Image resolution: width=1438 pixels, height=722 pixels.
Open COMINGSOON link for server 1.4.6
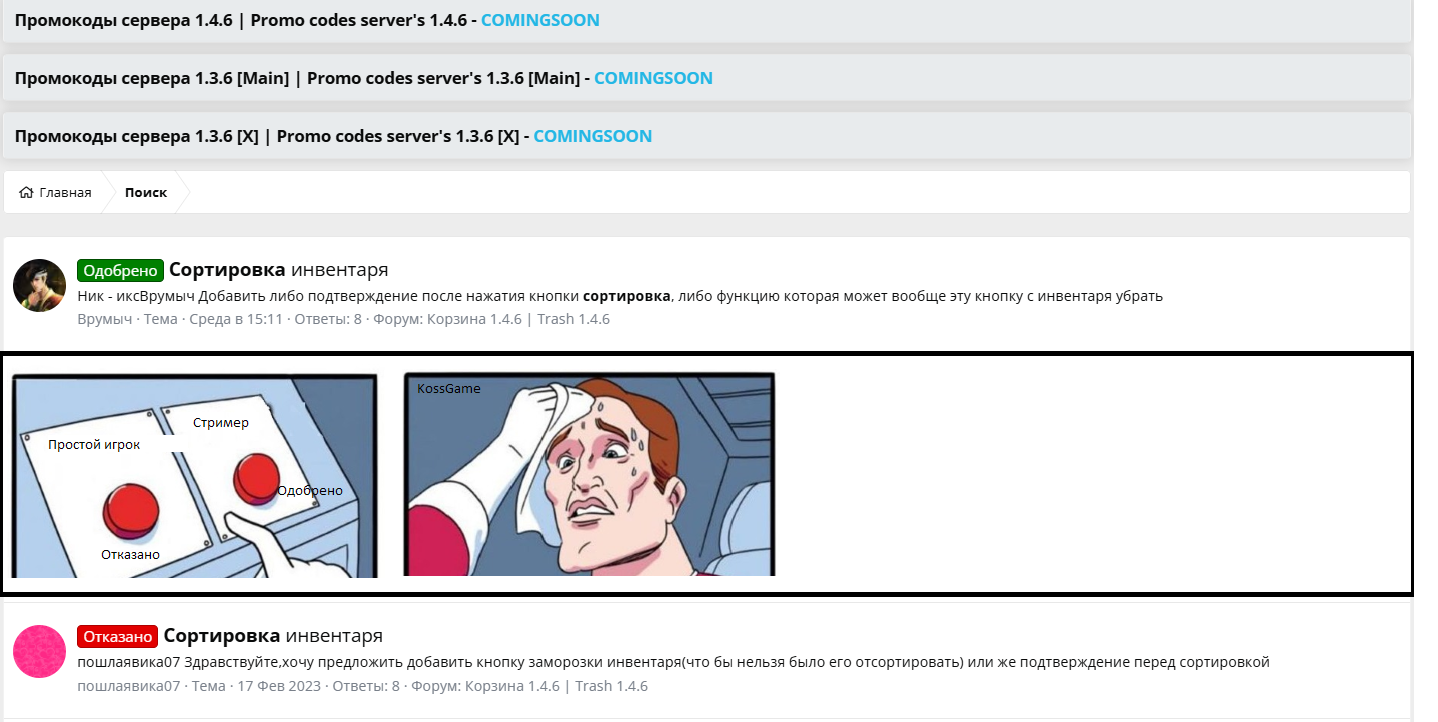540,20
